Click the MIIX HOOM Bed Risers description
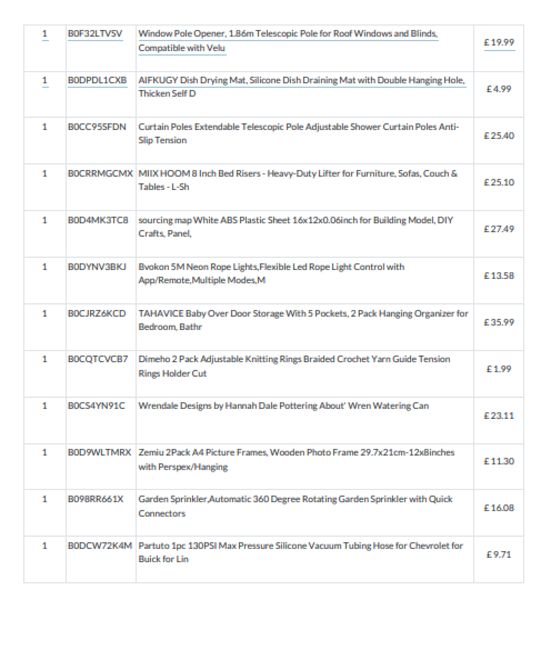 click(x=298, y=180)
